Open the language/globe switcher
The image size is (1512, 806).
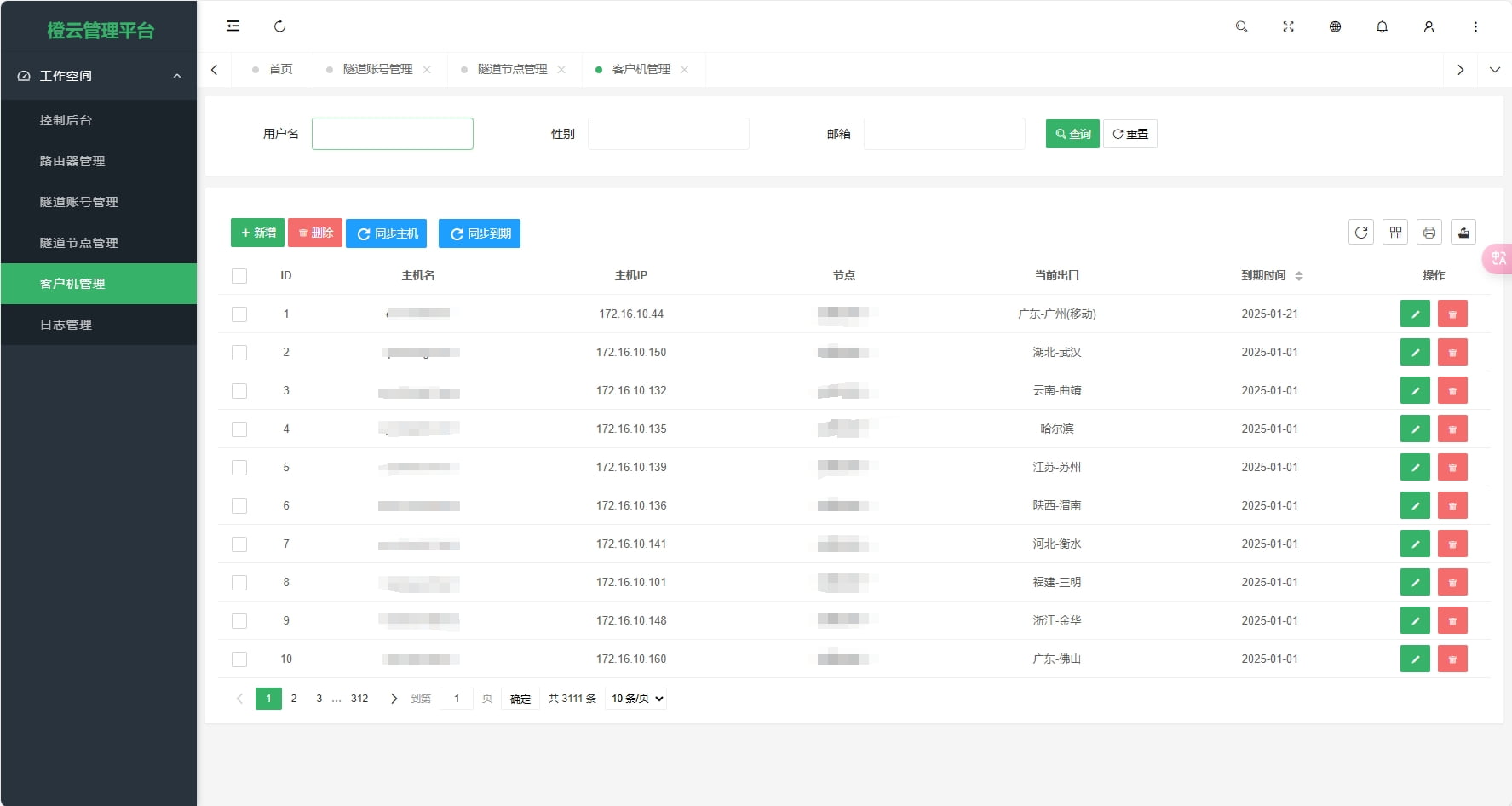point(1334,26)
